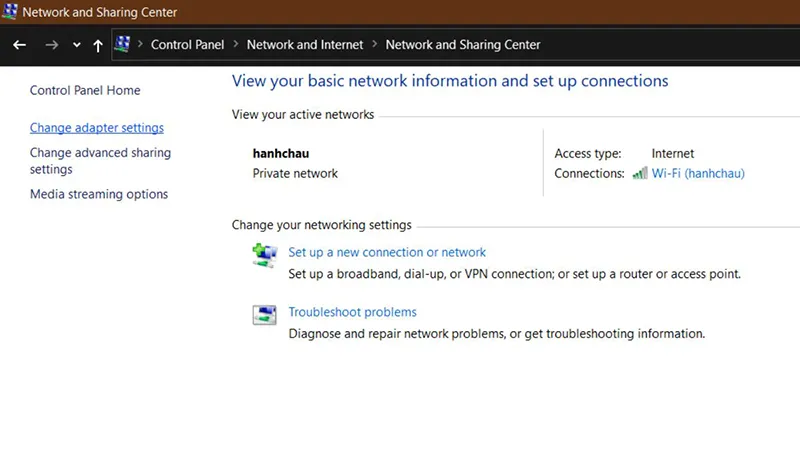Open Control Panel Home
The image size is (800, 450).
click(x=85, y=90)
